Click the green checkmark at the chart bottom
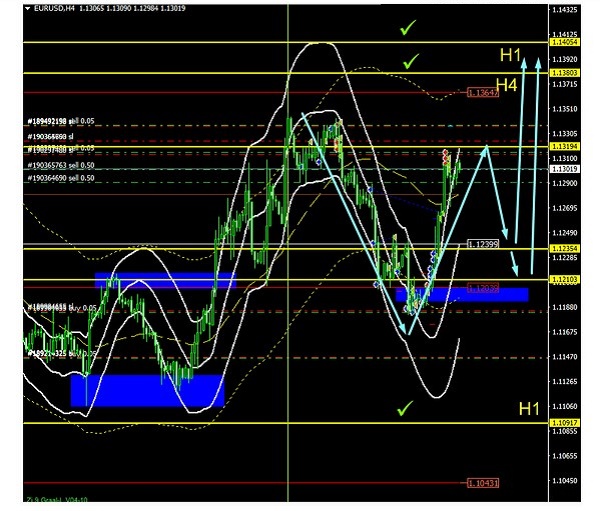Viewport: 600px width, 511px height. pyautogui.click(x=404, y=408)
